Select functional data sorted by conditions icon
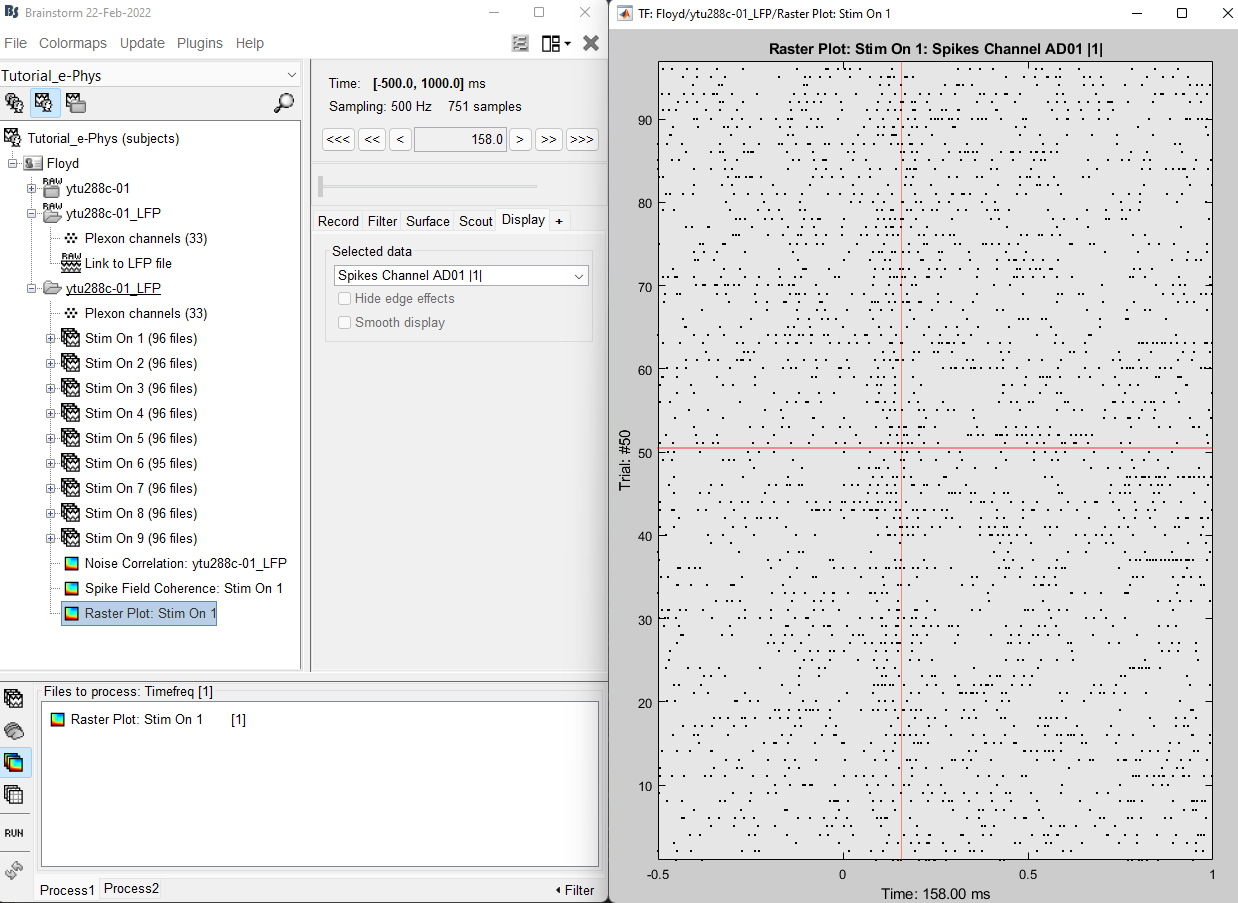 tap(76, 103)
